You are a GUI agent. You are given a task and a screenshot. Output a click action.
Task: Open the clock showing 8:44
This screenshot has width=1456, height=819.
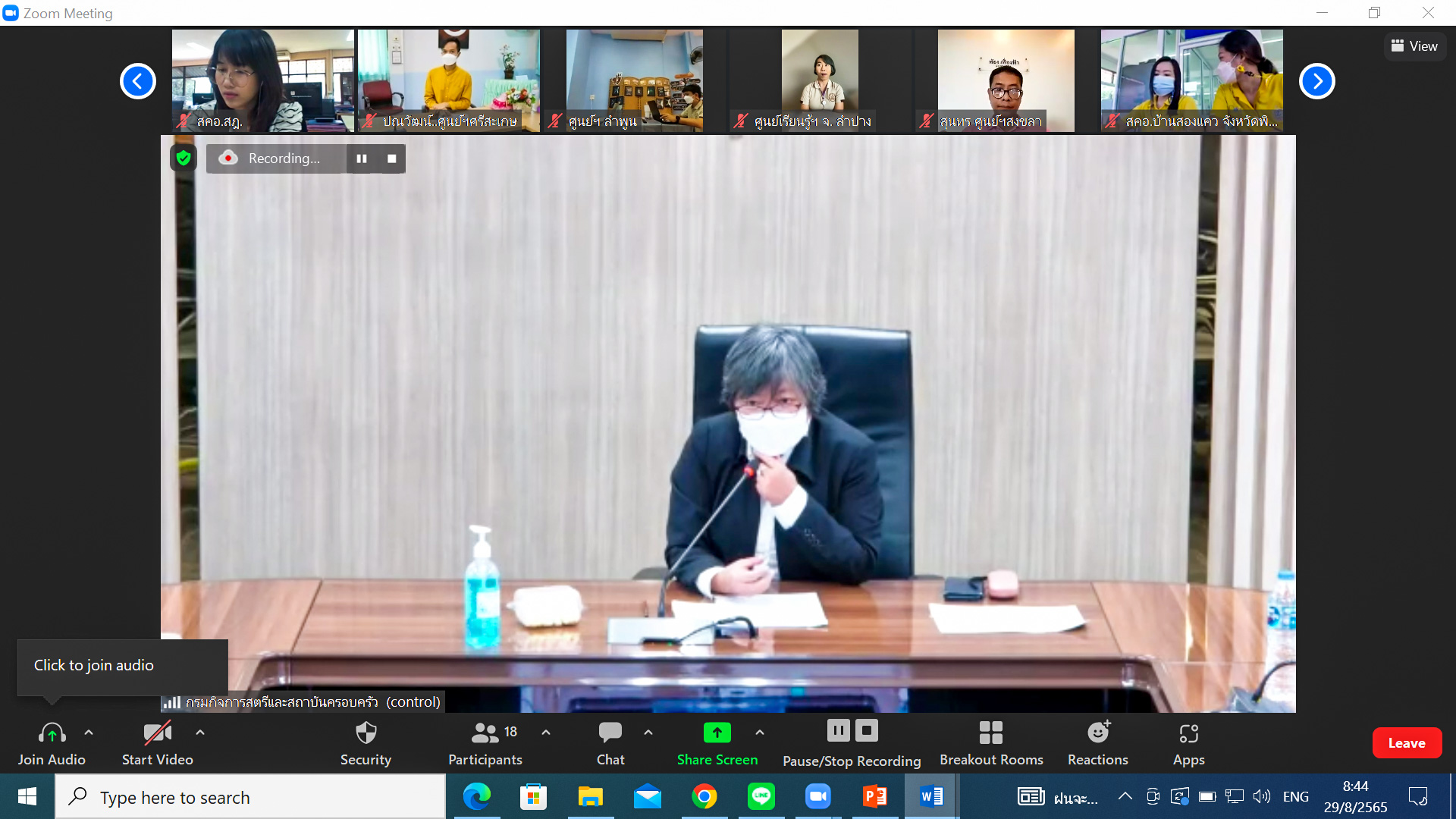1356,797
